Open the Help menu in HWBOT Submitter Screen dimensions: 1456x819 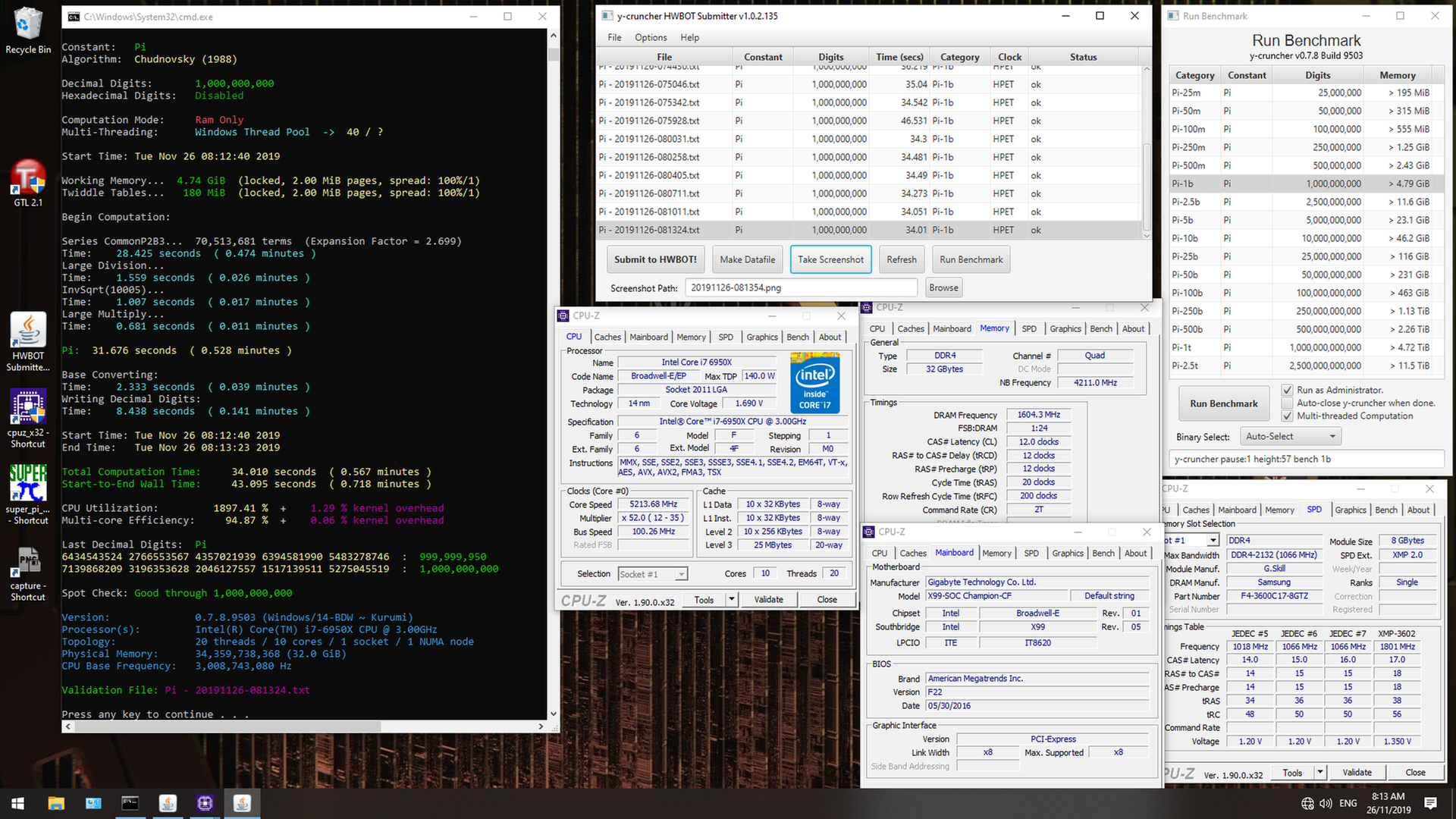pyautogui.click(x=689, y=37)
